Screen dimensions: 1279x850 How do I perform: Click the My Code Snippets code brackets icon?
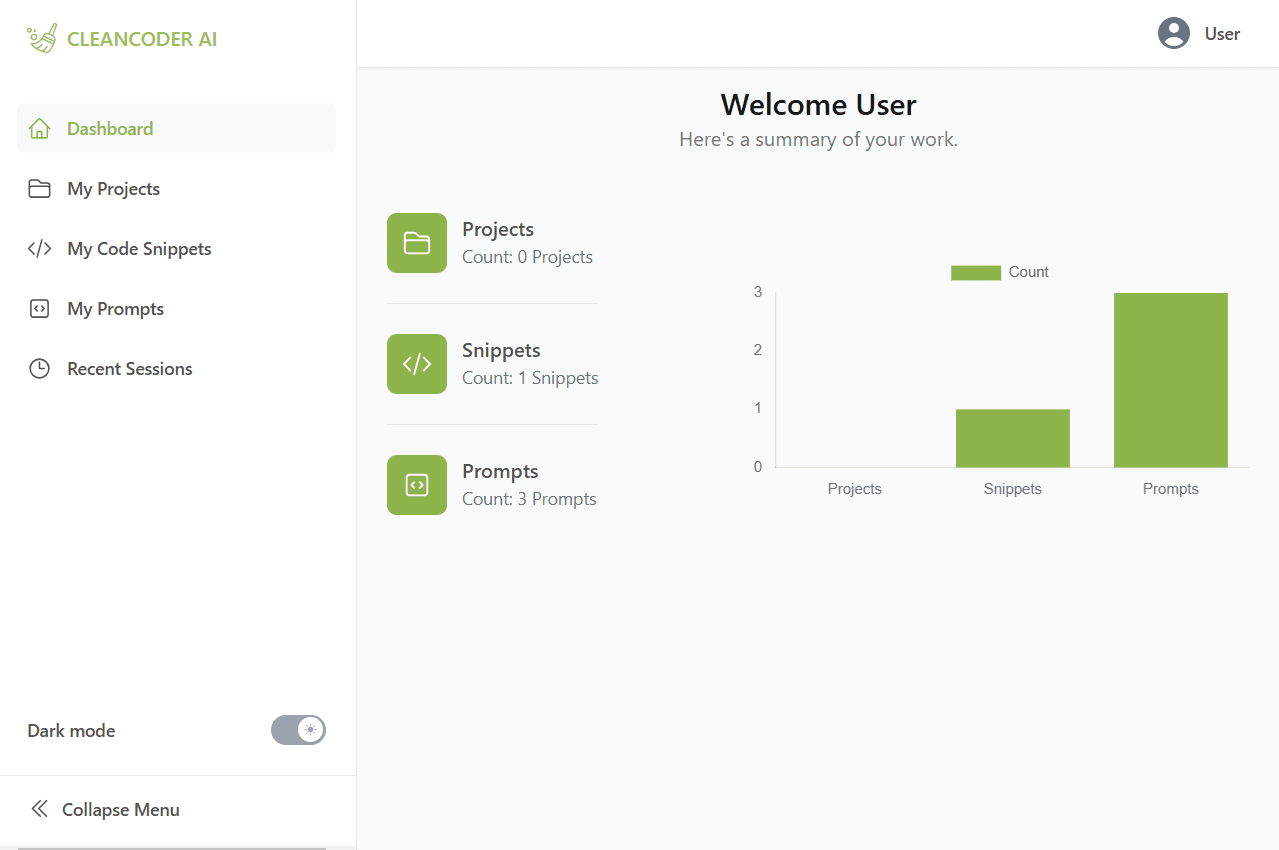(39, 249)
